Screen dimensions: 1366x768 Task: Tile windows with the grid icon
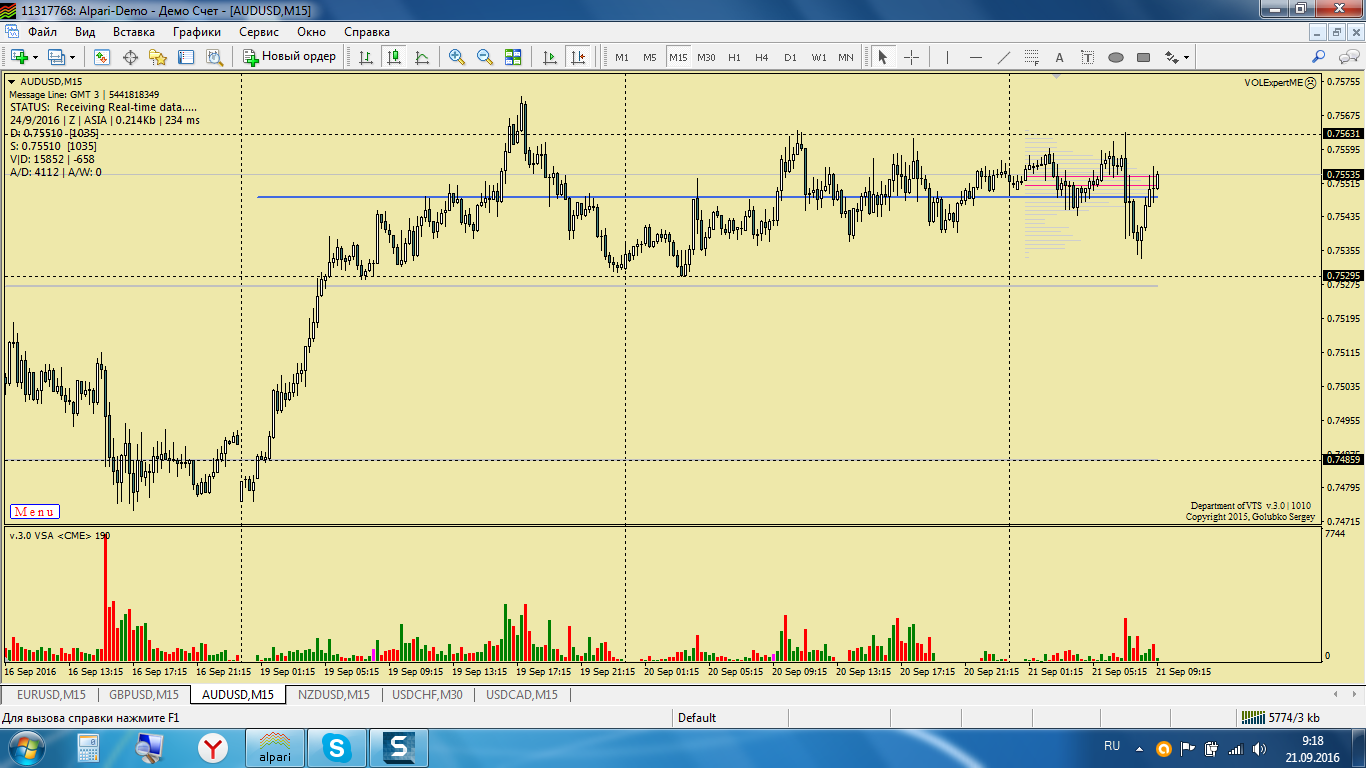point(513,57)
